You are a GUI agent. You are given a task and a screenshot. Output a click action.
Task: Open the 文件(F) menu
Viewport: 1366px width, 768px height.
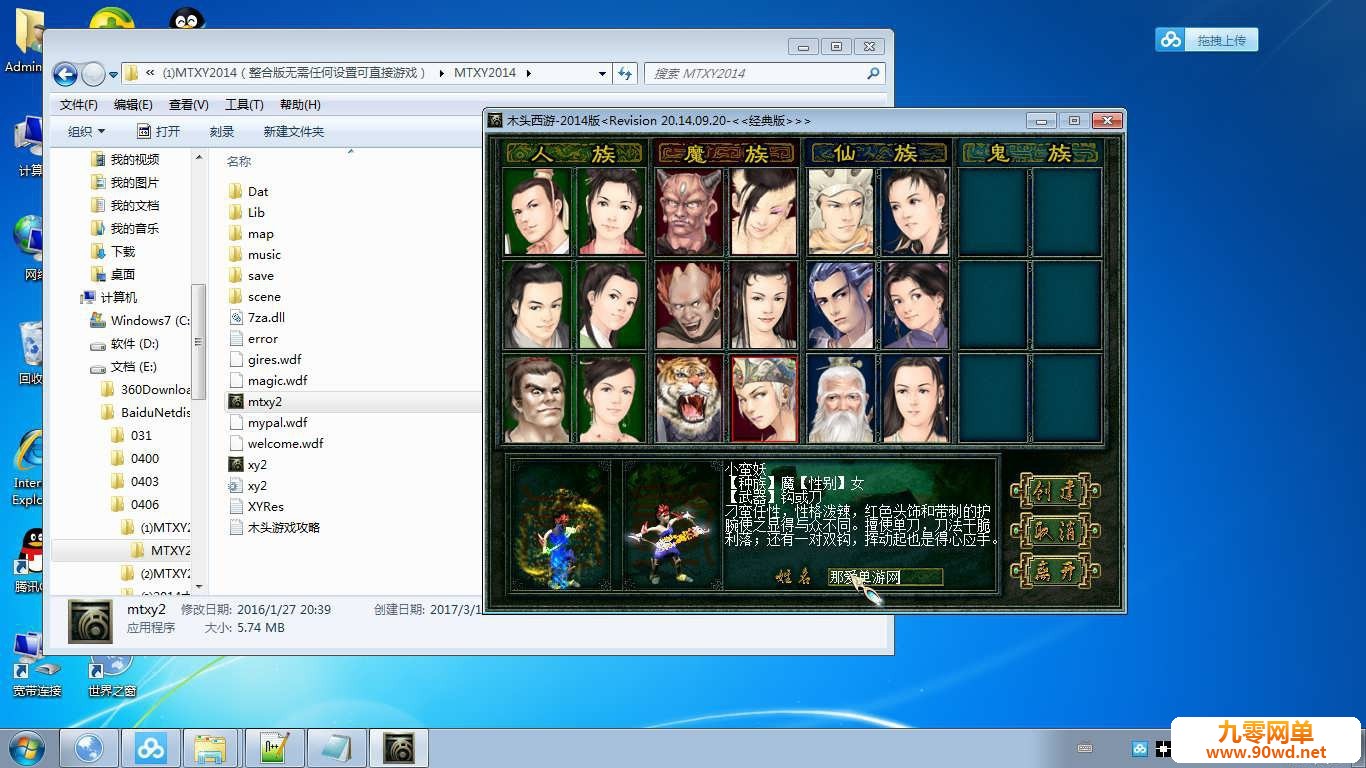click(x=79, y=104)
